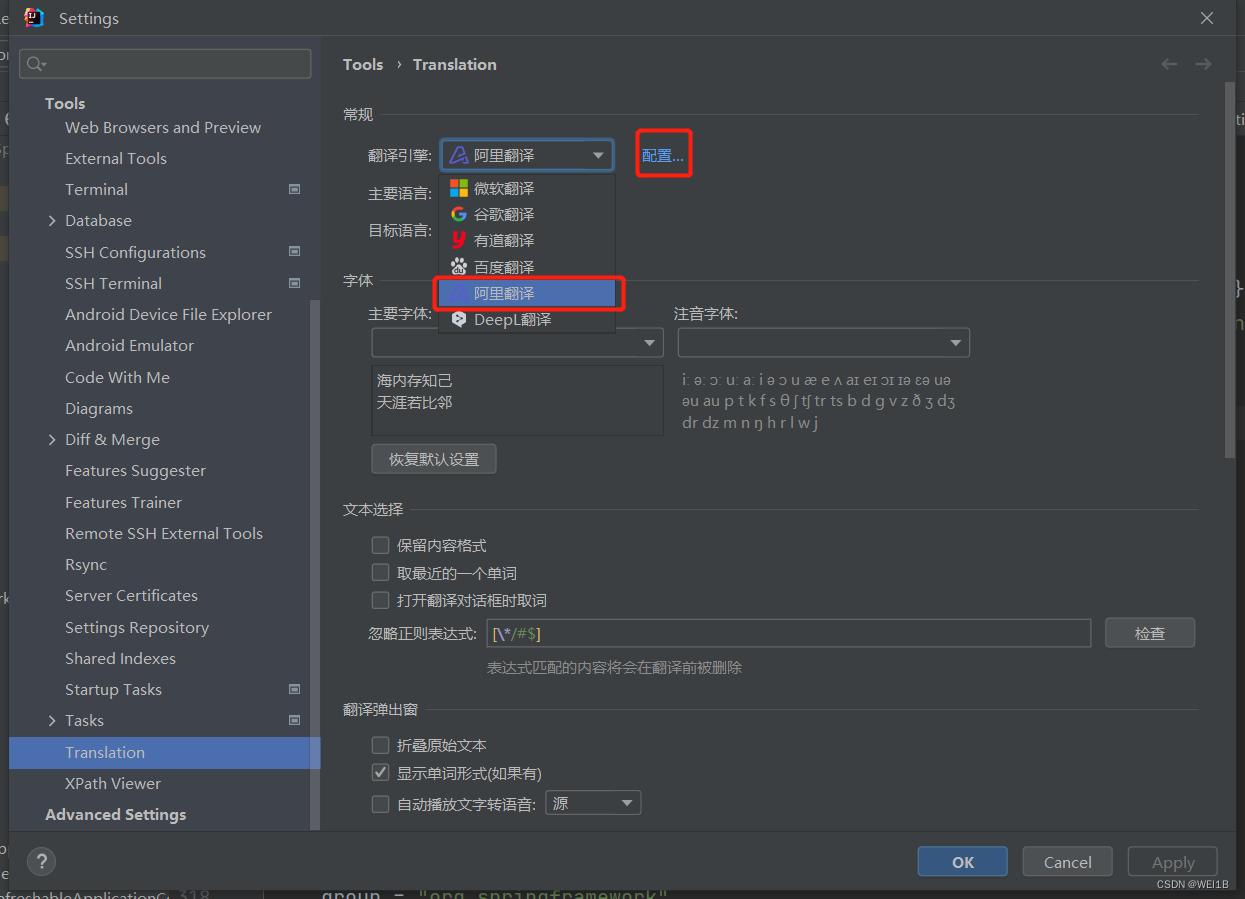
Task: Choose 微软翻译 text from engine list
Action: point(504,188)
